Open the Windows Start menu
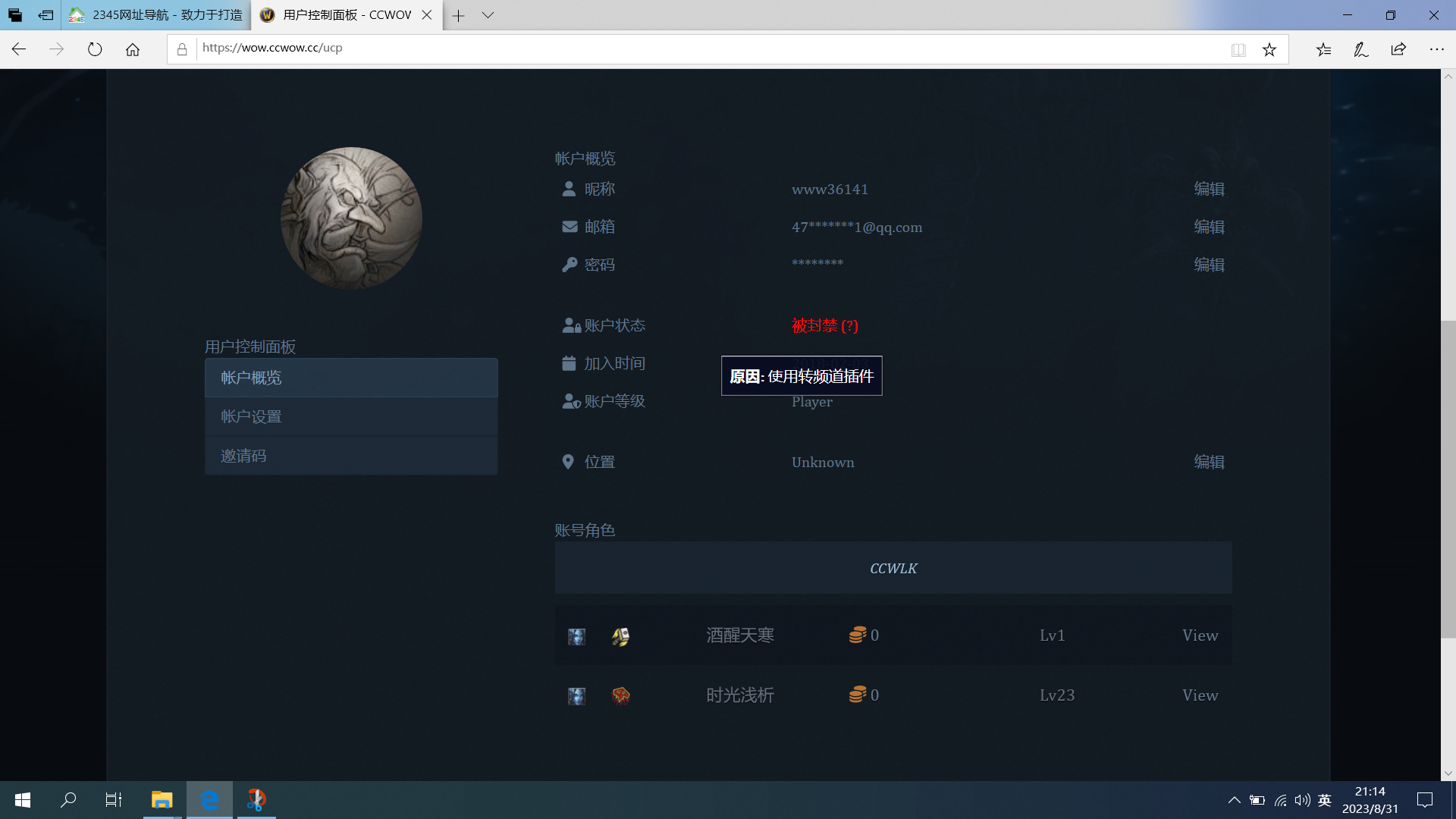Screen dimensions: 1456x819 coord(22,799)
